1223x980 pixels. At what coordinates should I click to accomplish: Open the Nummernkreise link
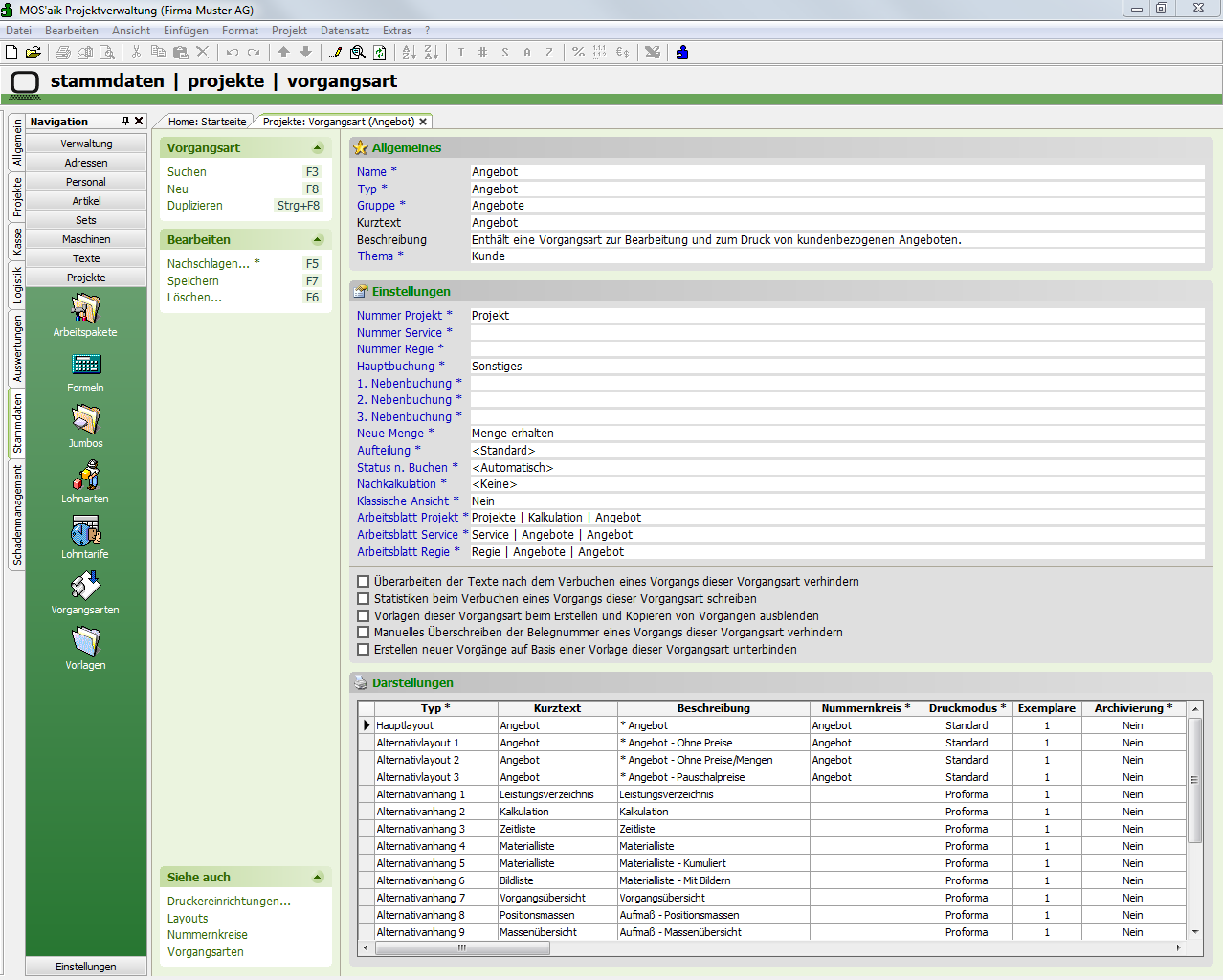[x=208, y=935]
